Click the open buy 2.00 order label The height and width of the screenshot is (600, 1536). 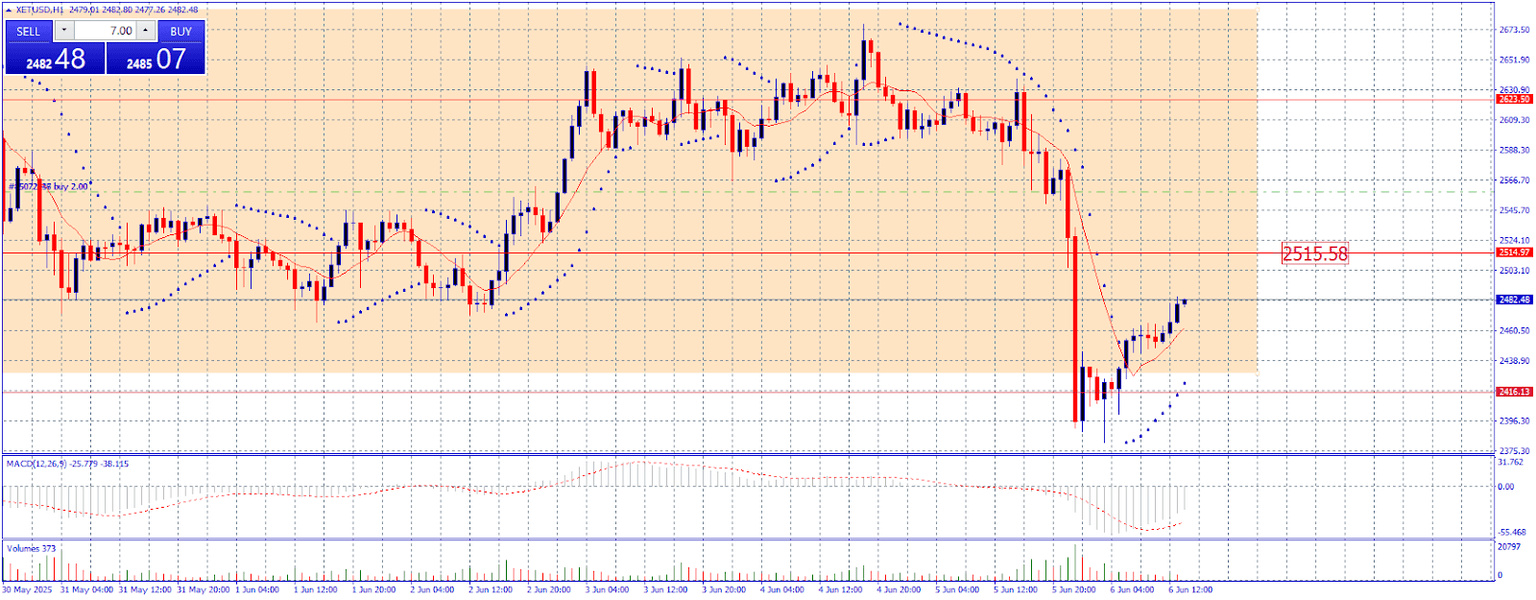point(48,186)
